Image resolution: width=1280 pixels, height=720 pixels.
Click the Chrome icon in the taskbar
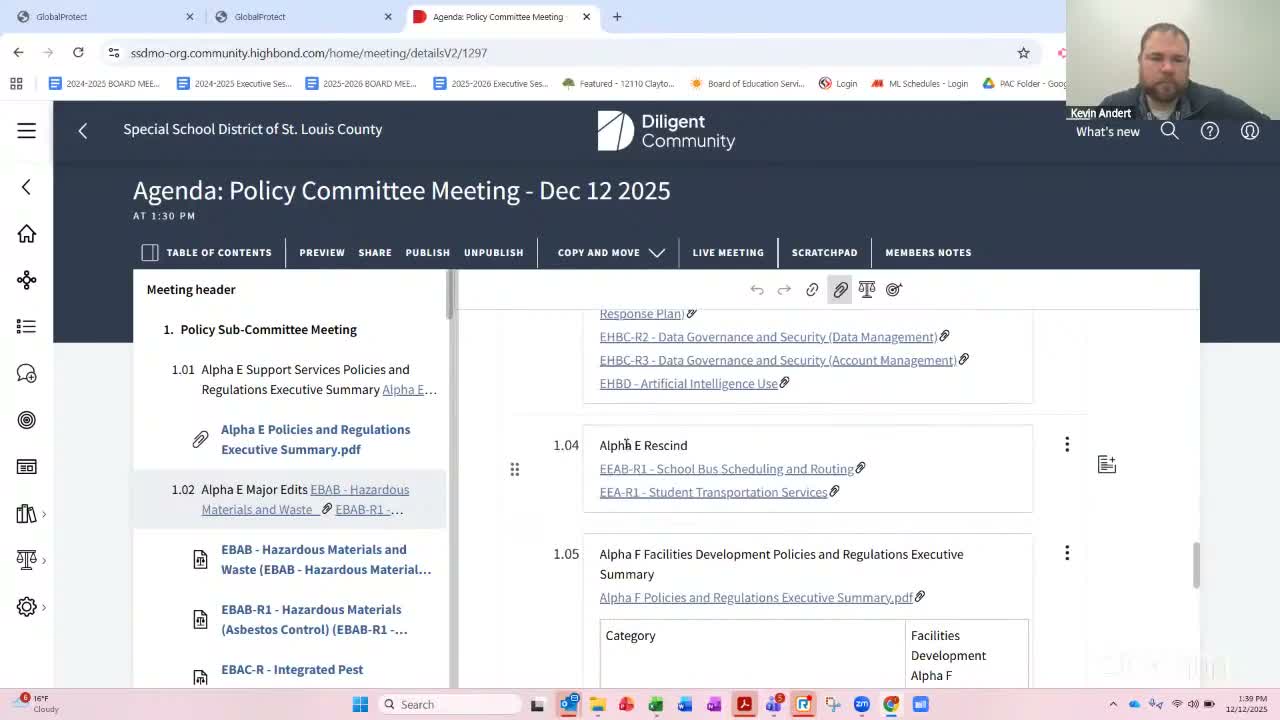890,704
